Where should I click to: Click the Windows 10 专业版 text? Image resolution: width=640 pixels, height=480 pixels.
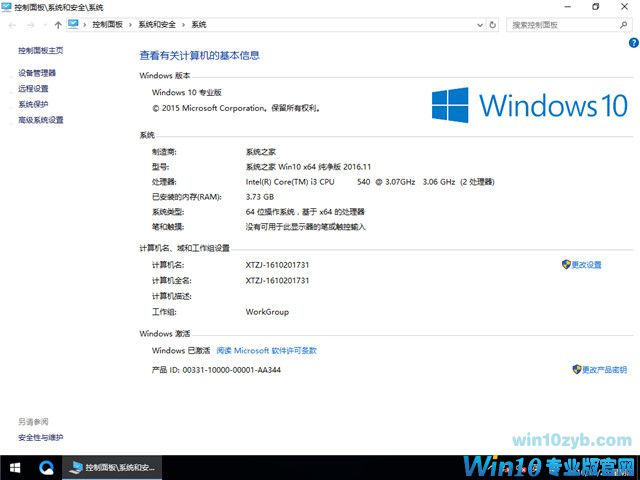[x=187, y=92]
